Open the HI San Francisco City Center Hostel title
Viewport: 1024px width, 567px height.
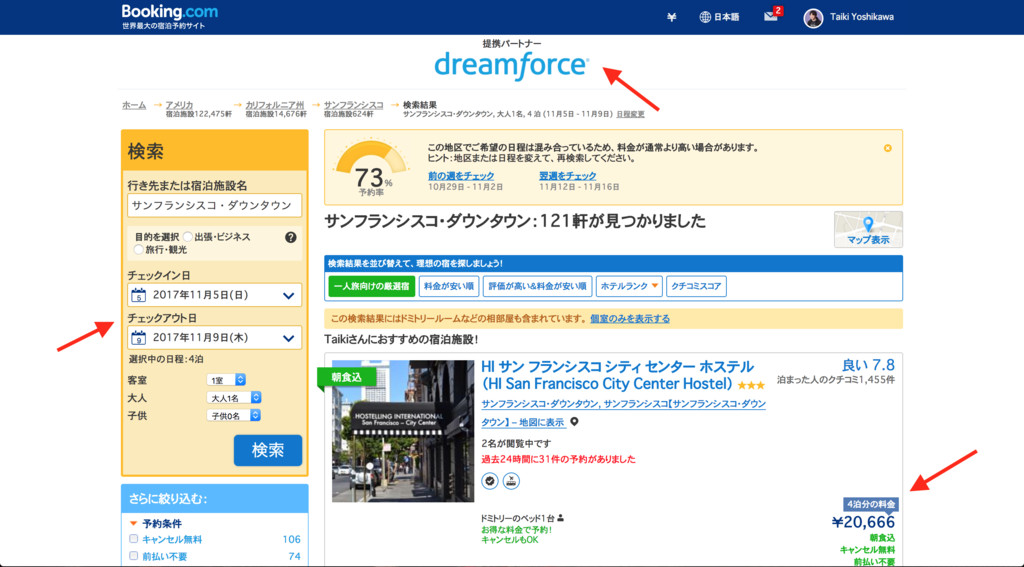point(617,375)
